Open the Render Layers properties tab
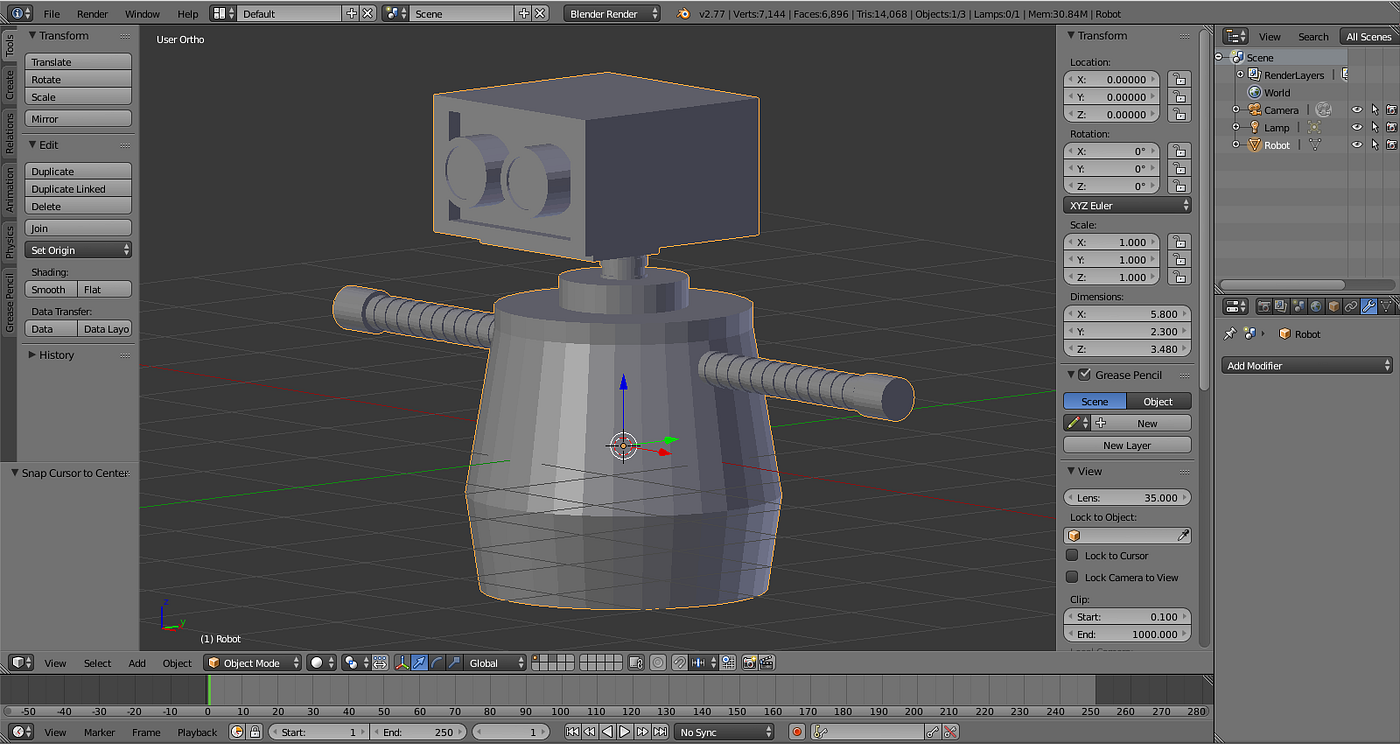1400x744 pixels. click(1281, 306)
